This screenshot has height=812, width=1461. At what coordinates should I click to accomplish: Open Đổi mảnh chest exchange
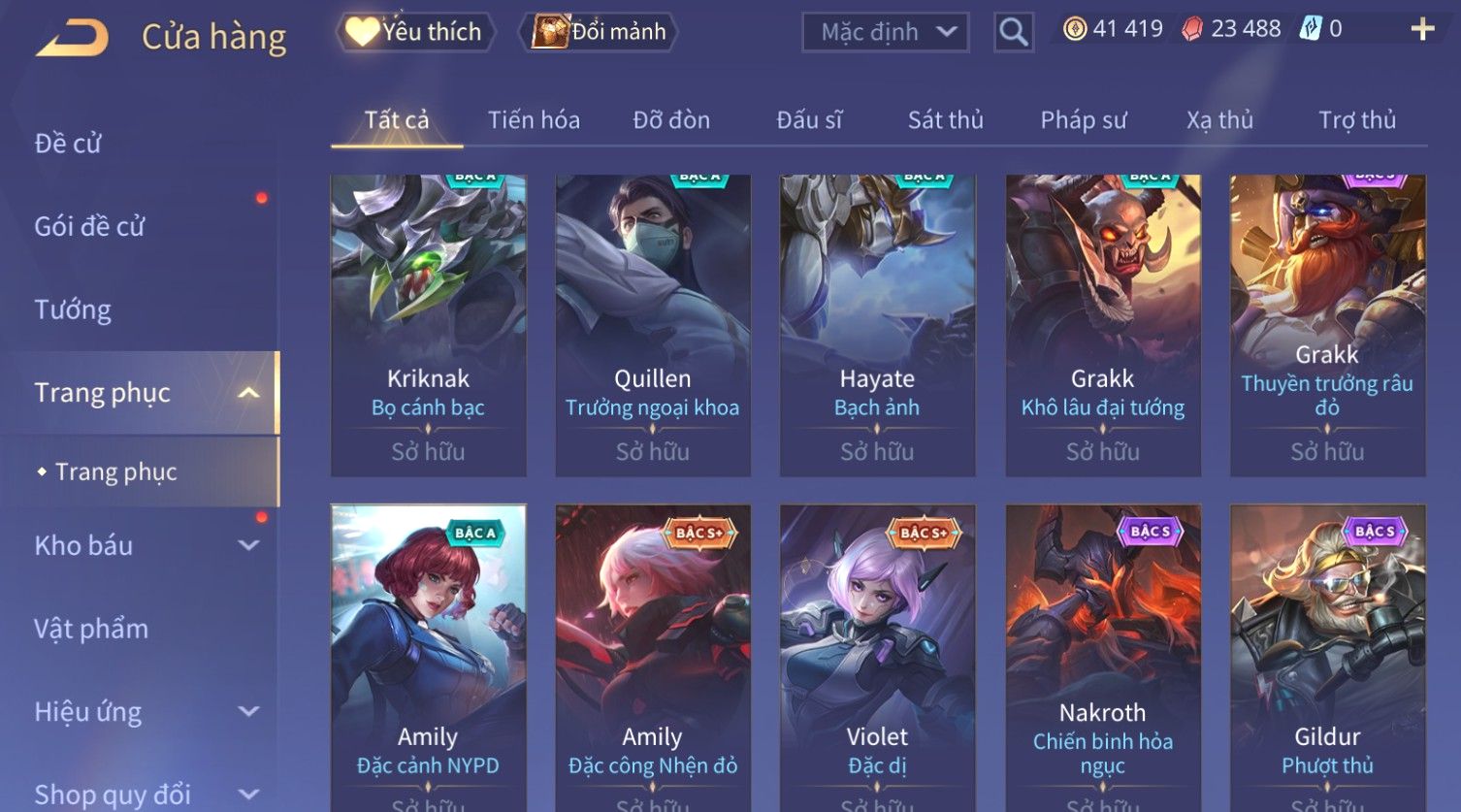tap(599, 32)
